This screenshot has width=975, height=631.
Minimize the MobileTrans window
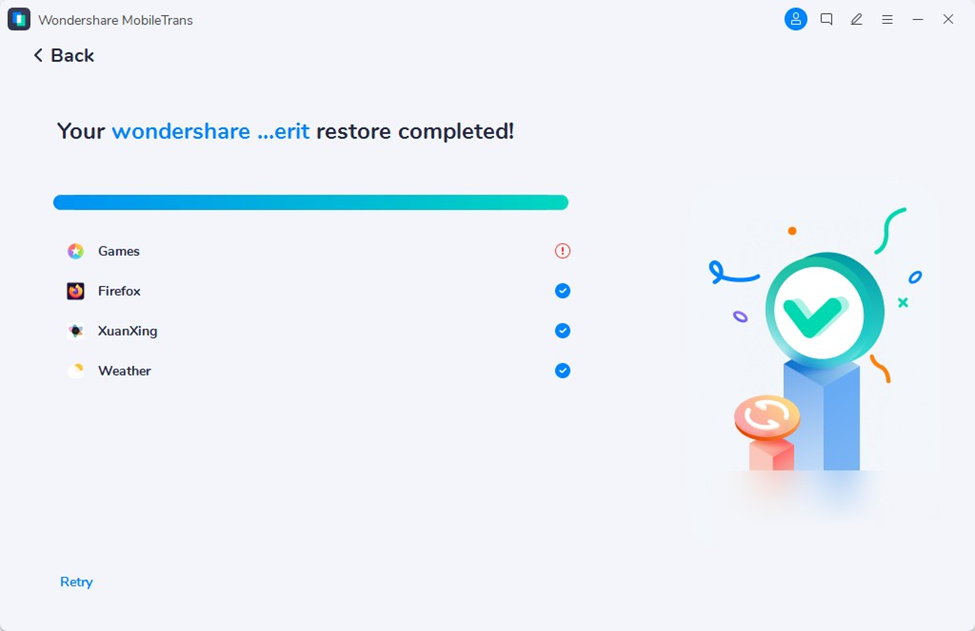tap(918, 20)
